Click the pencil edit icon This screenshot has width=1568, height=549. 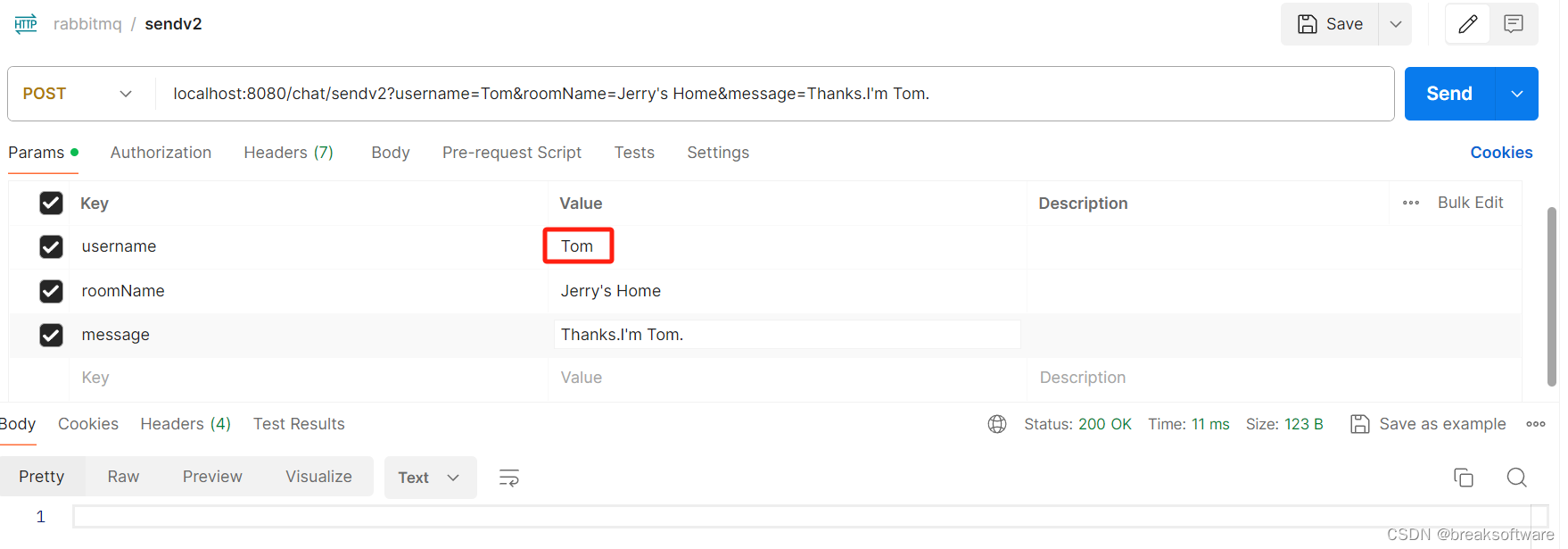tap(1467, 24)
